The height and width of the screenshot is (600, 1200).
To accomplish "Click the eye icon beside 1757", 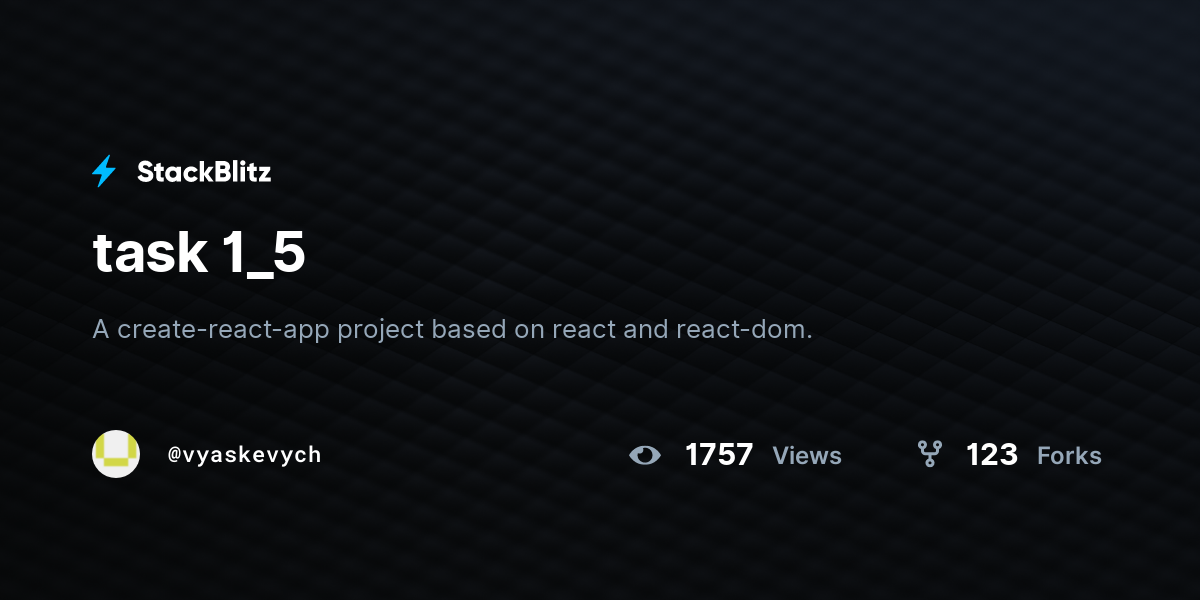I will pos(645,456).
